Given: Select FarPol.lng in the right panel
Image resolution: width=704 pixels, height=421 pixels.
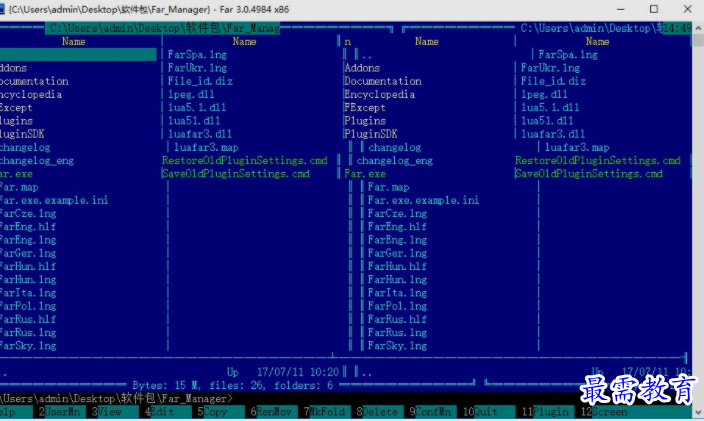Looking at the screenshot, I should 397,307.
